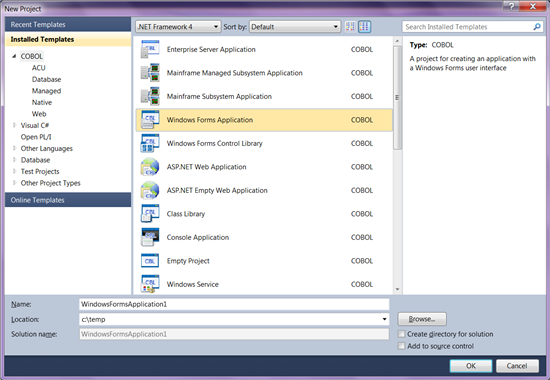Click the search magnifier icon
Viewport: 550px width, 380px height.
(537, 27)
